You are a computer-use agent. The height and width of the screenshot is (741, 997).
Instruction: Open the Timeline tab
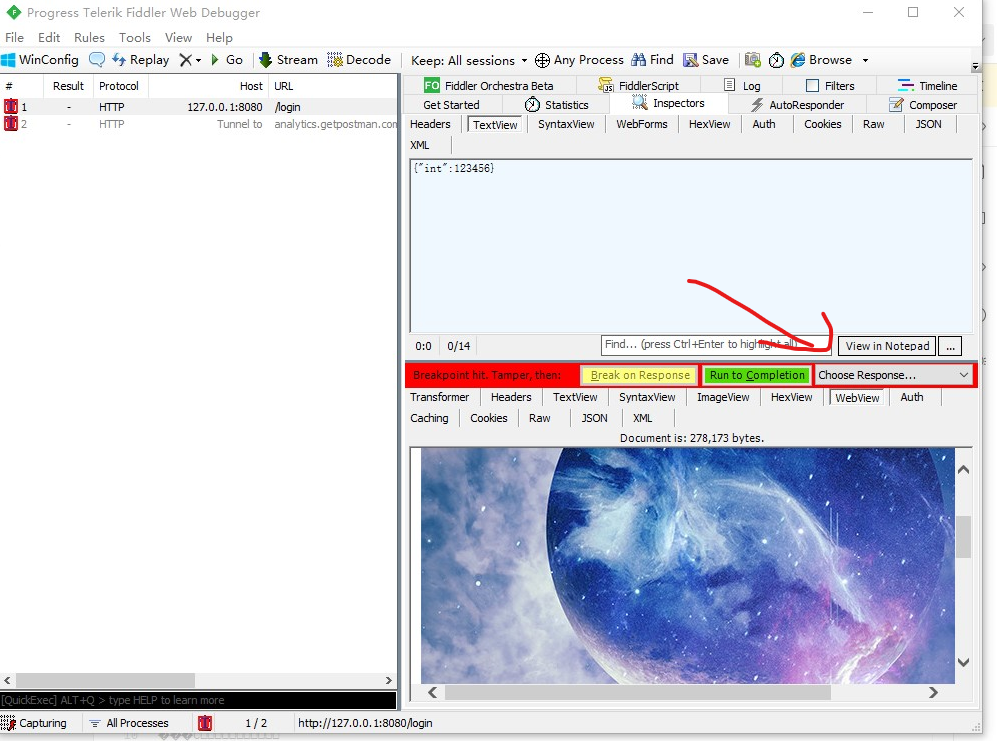[927, 86]
